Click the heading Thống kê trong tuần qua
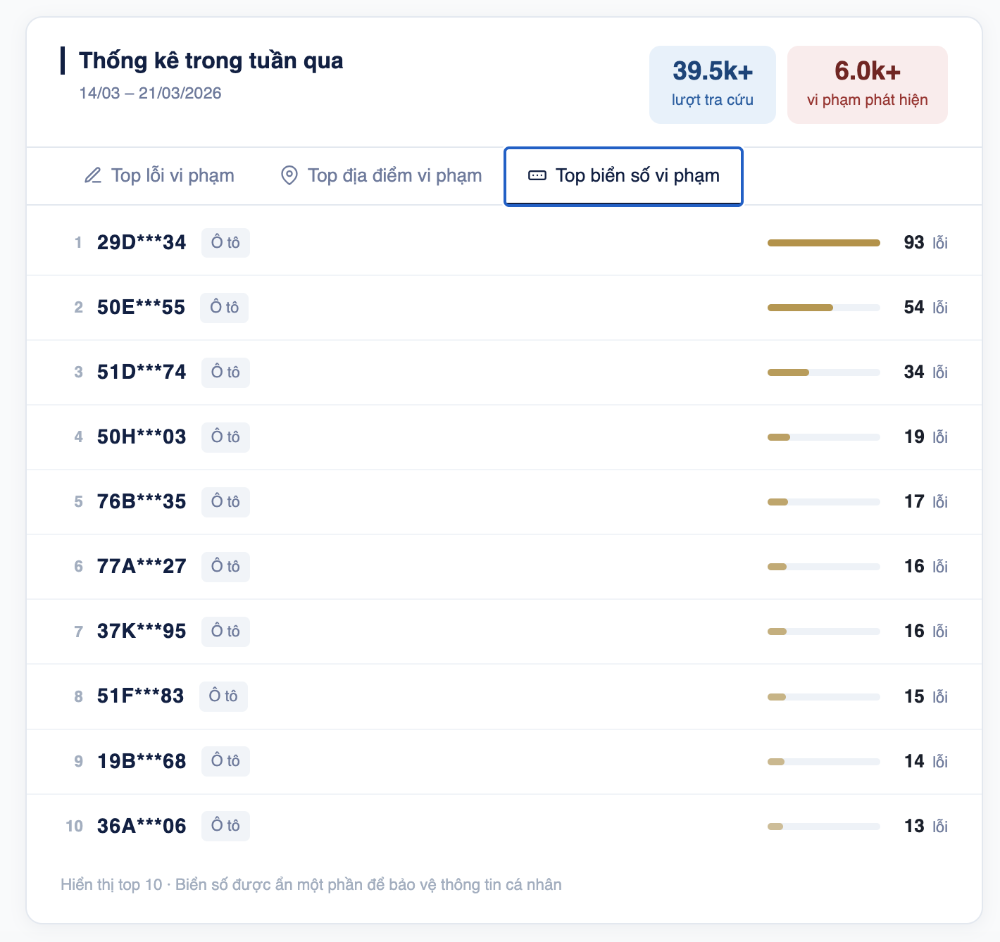The image size is (1000, 942). point(210,60)
